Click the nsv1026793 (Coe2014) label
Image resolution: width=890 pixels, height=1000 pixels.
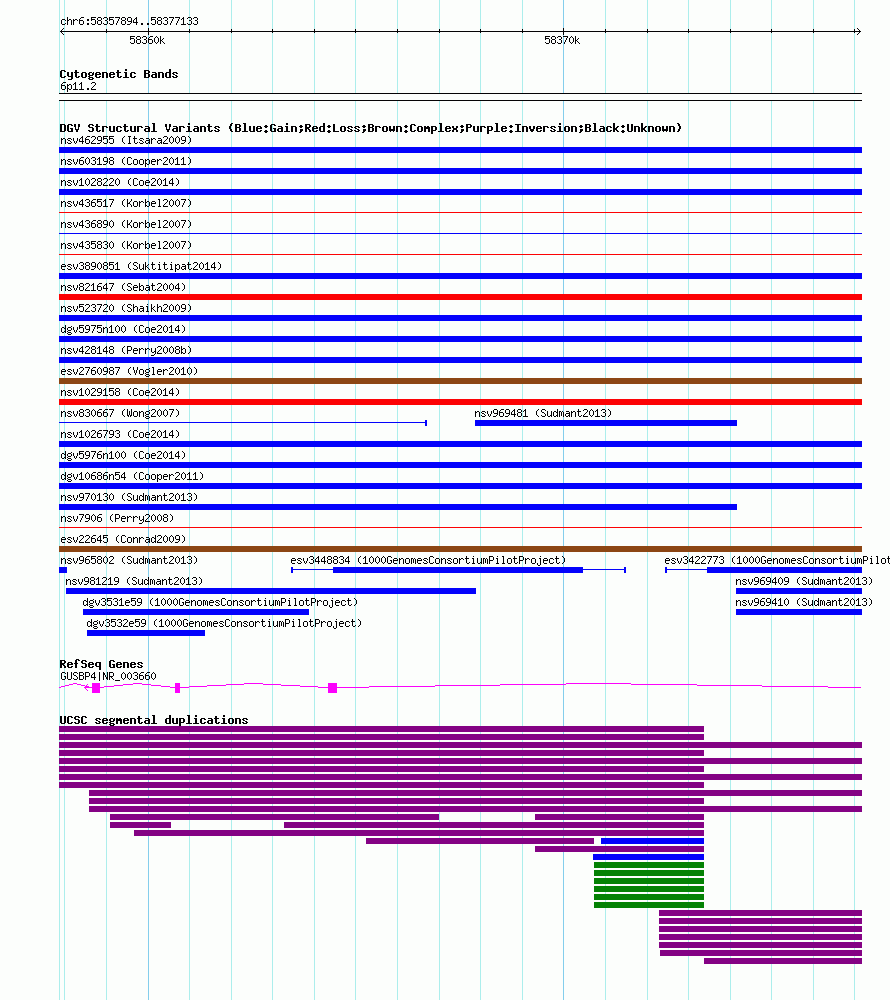(120, 435)
